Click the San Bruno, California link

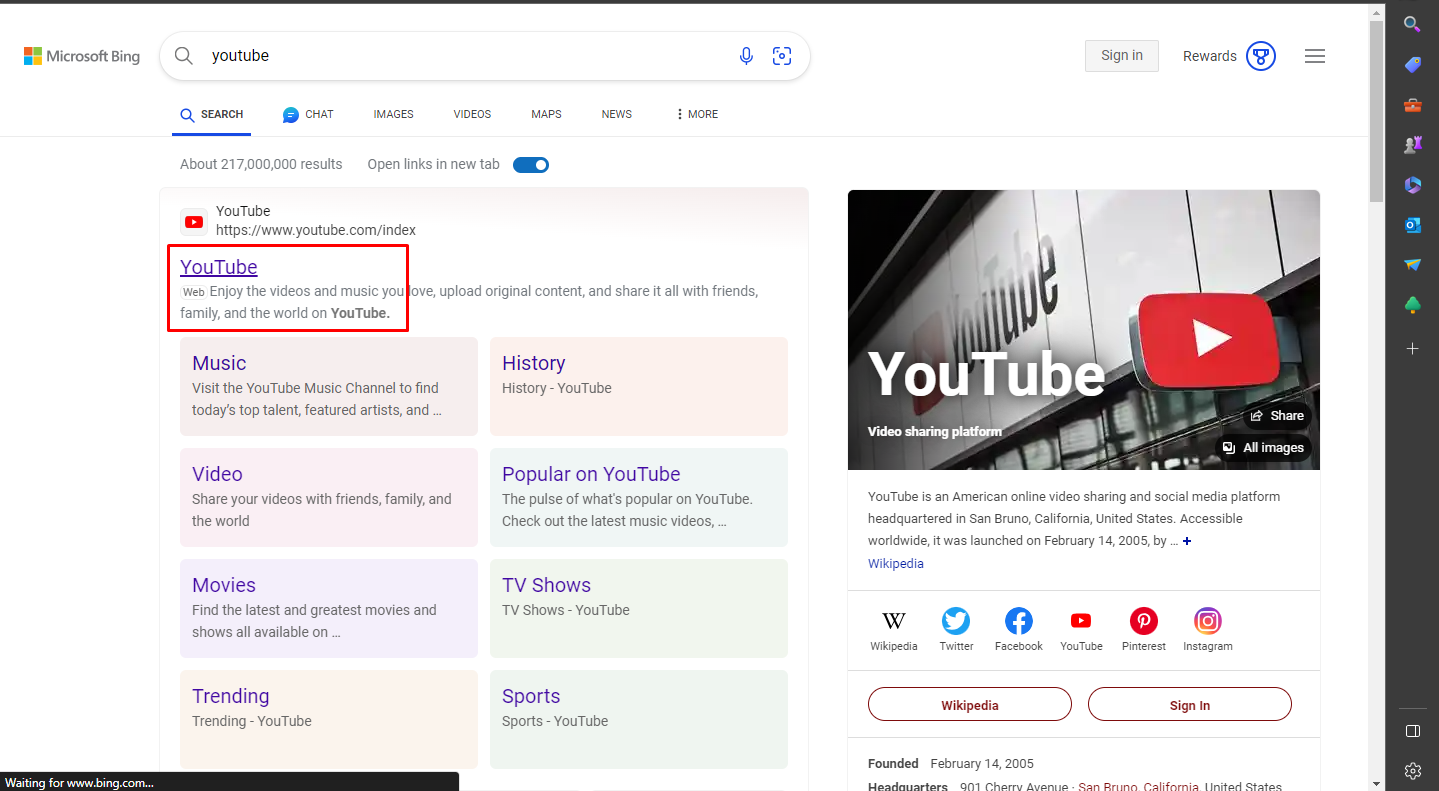pyautogui.click(x=1139, y=786)
